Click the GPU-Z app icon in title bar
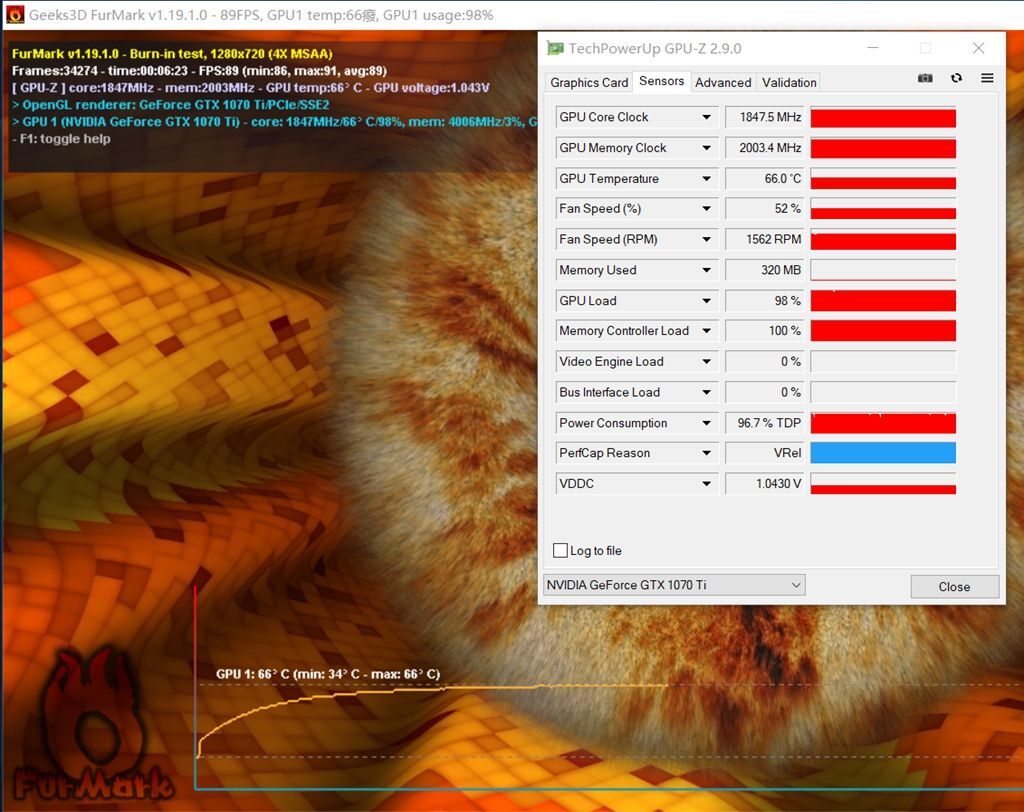Viewport: 1024px width, 812px height. click(555, 48)
